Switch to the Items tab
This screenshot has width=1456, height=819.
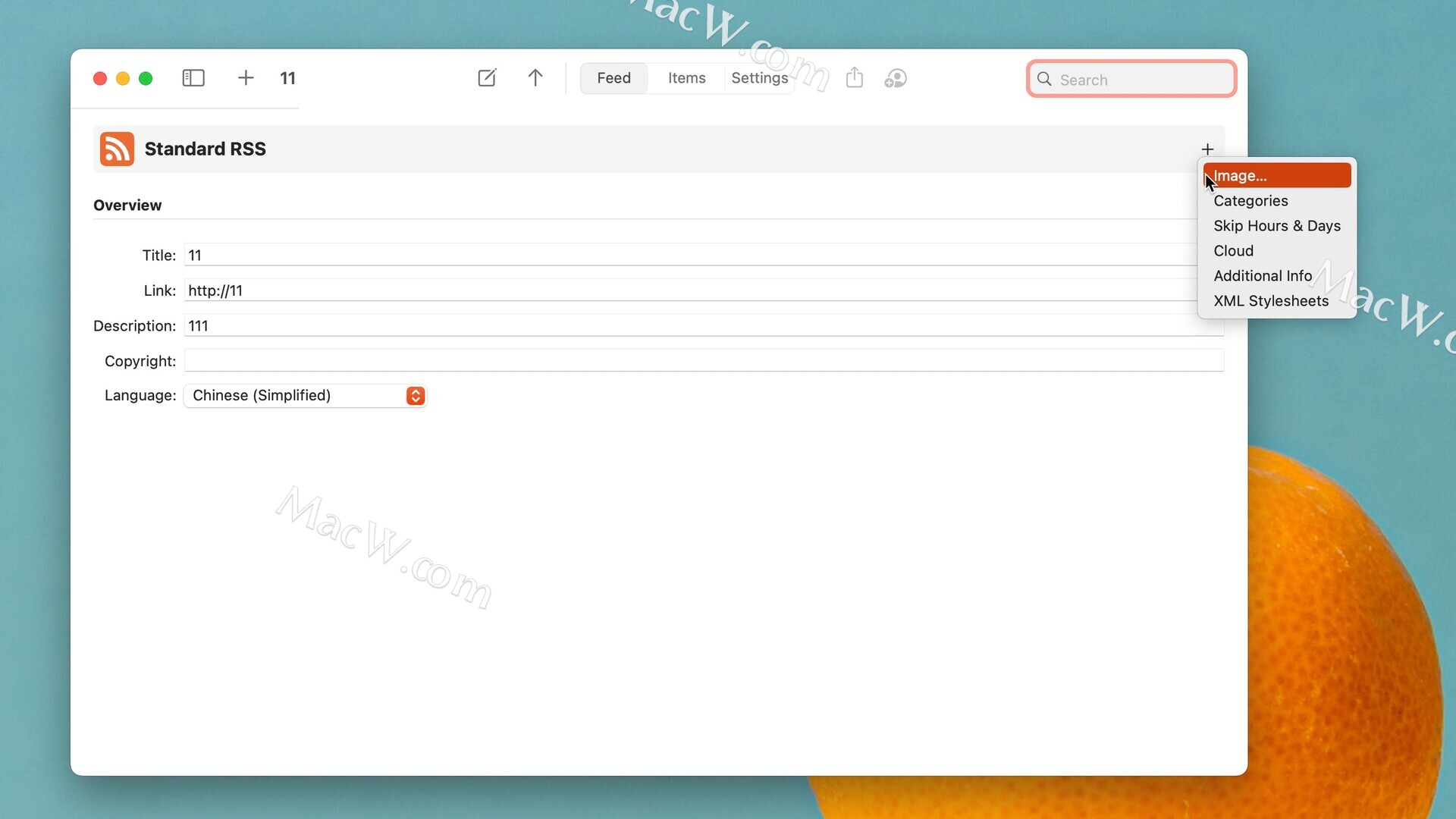point(686,78)
